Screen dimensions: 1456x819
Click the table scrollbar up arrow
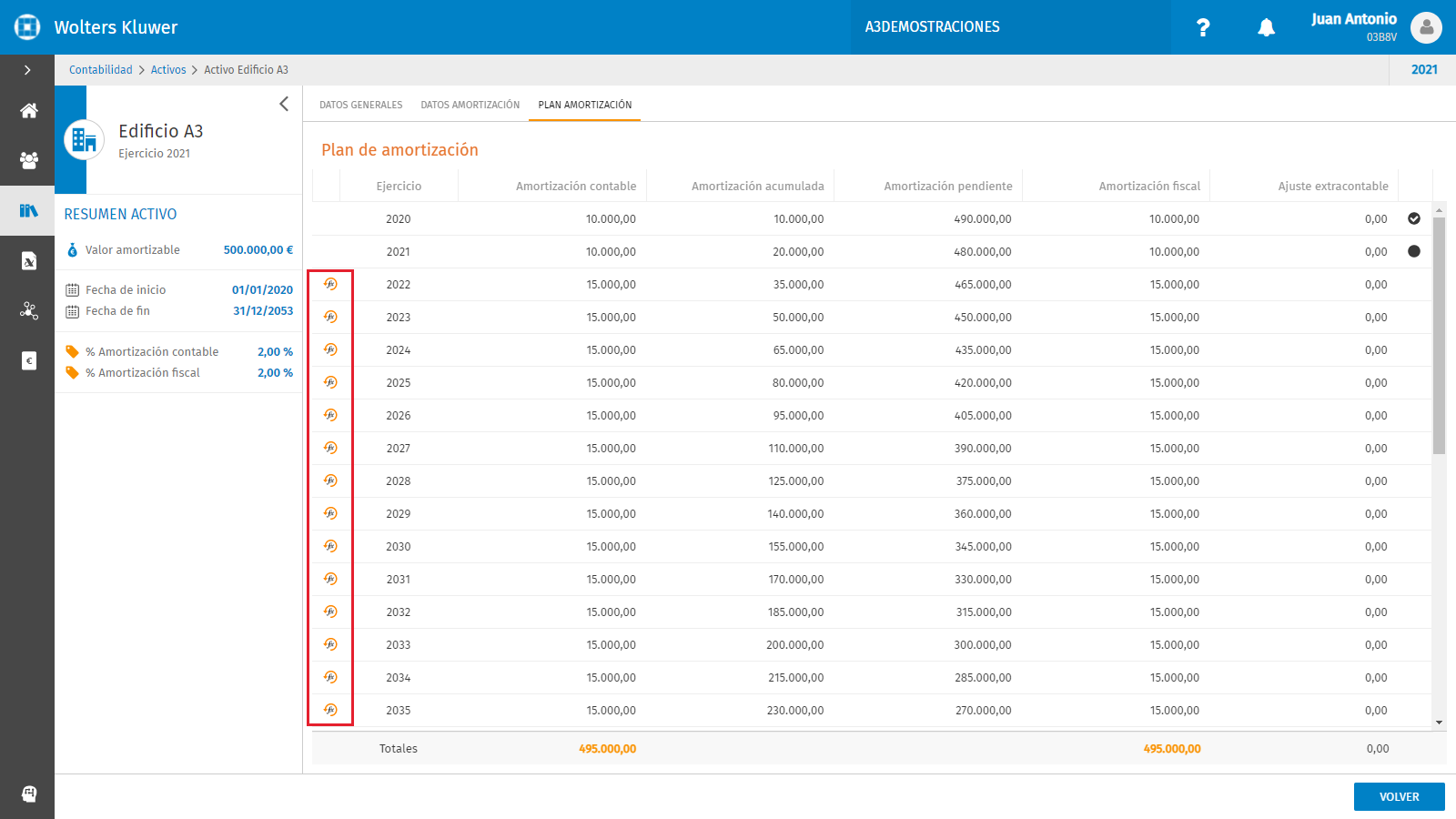point(1439,209)
